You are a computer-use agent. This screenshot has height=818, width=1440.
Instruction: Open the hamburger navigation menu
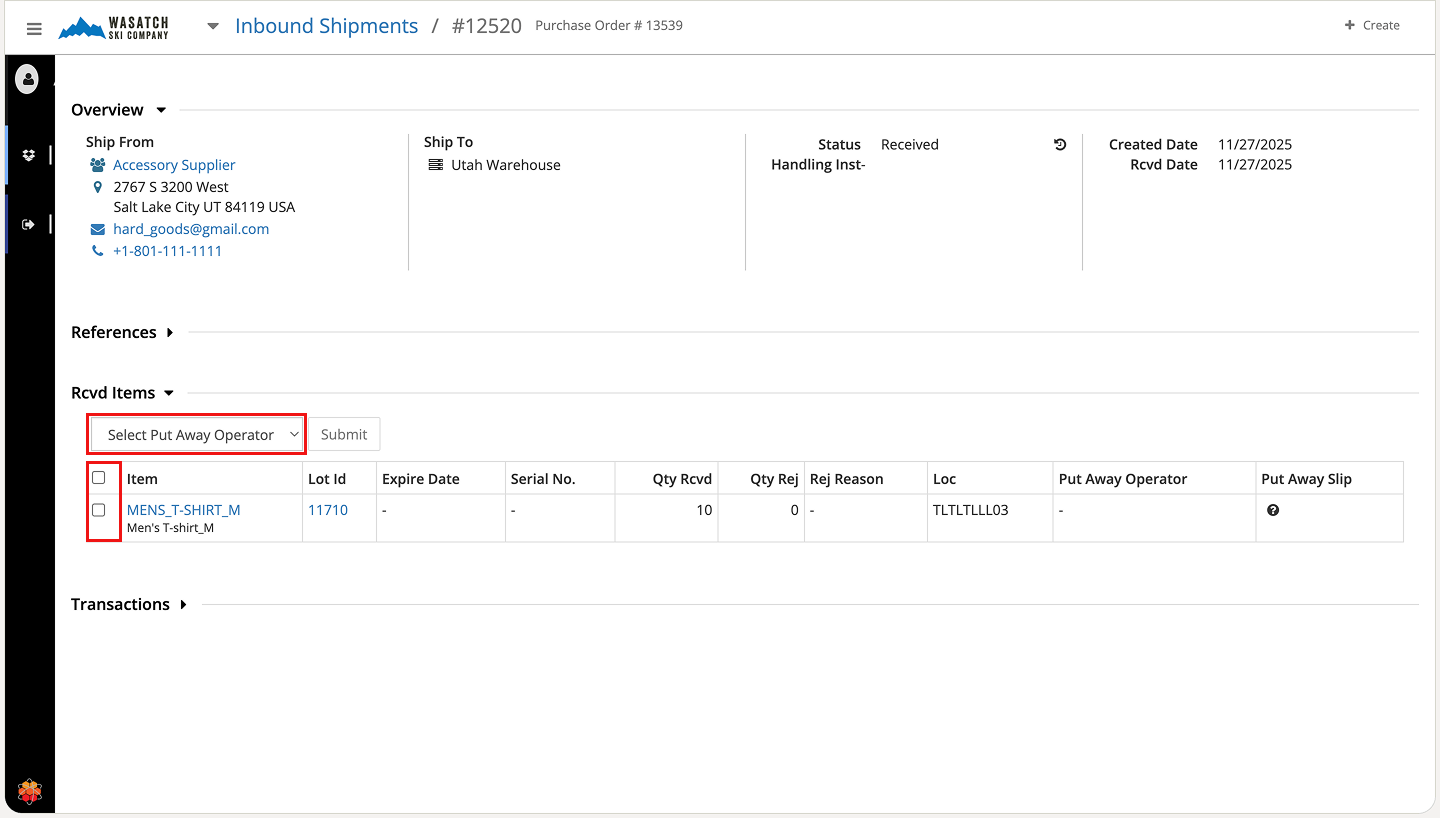34,29
